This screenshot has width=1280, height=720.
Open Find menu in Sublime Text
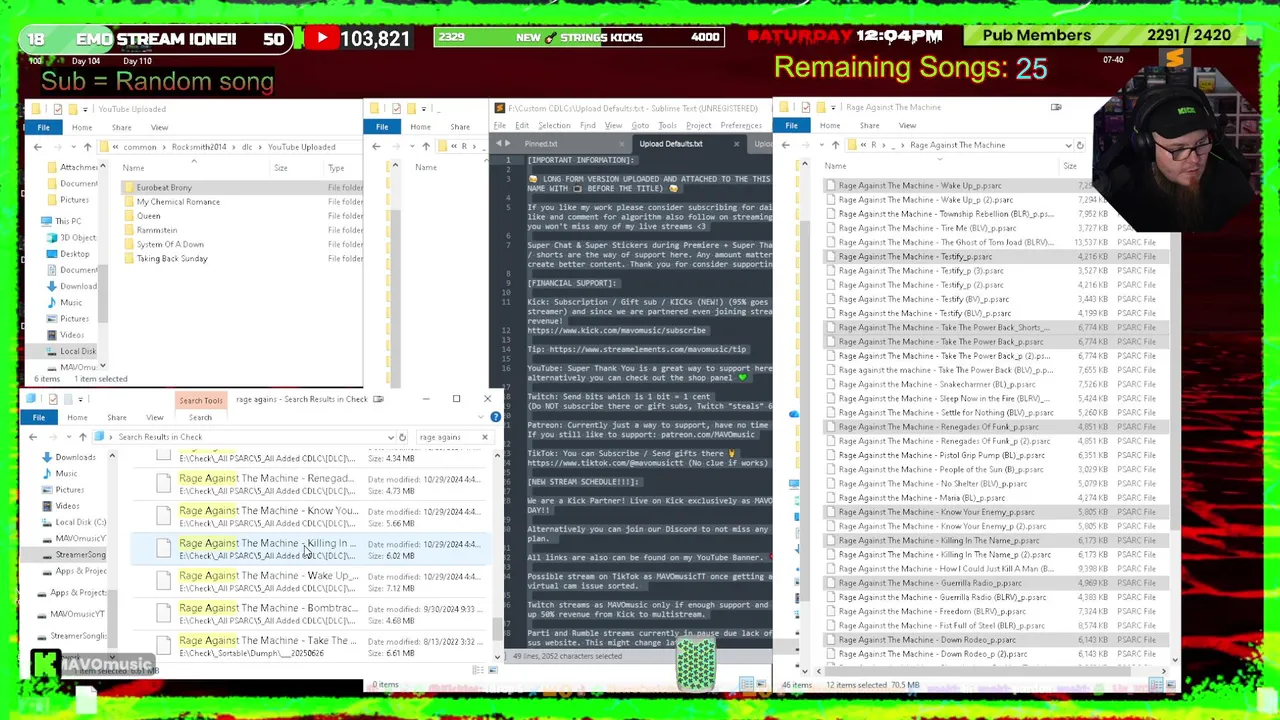click(588, 125)
